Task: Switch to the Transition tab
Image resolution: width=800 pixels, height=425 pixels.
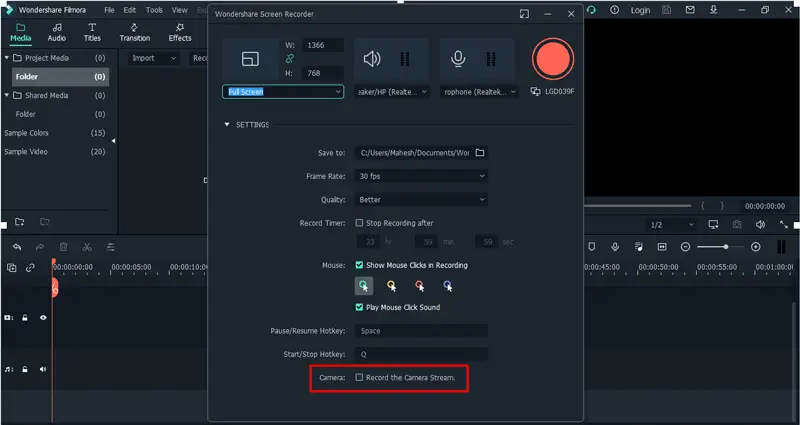Action: coord(135,32)
